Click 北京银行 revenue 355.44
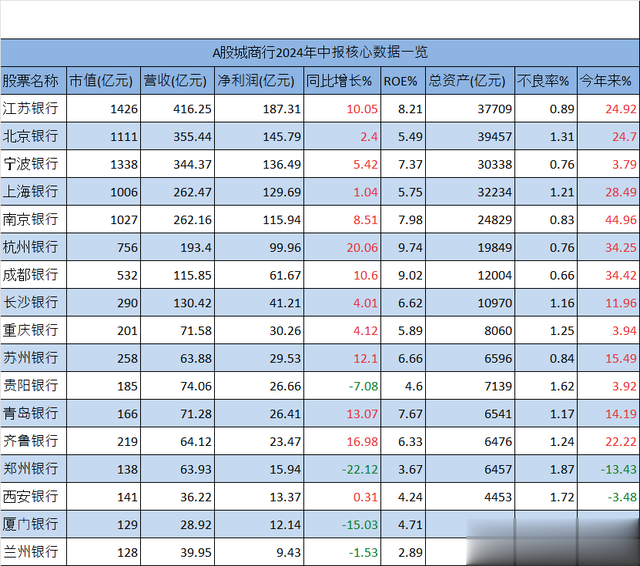Image resolution: width=640 pixels, height=566 pixels. pos(192,137)
